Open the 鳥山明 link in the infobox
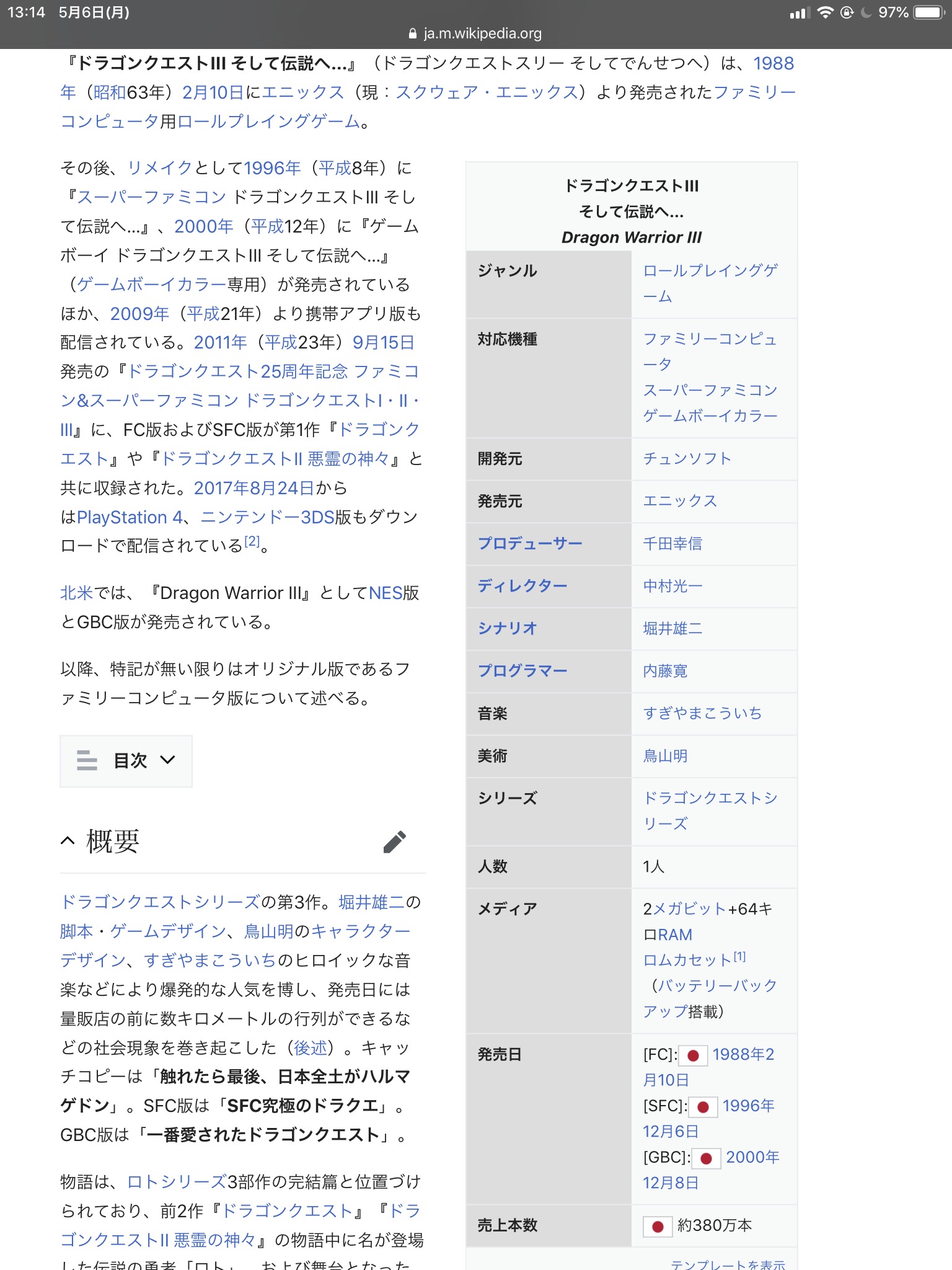This screenshot has height=1270, width=952. 665,756
